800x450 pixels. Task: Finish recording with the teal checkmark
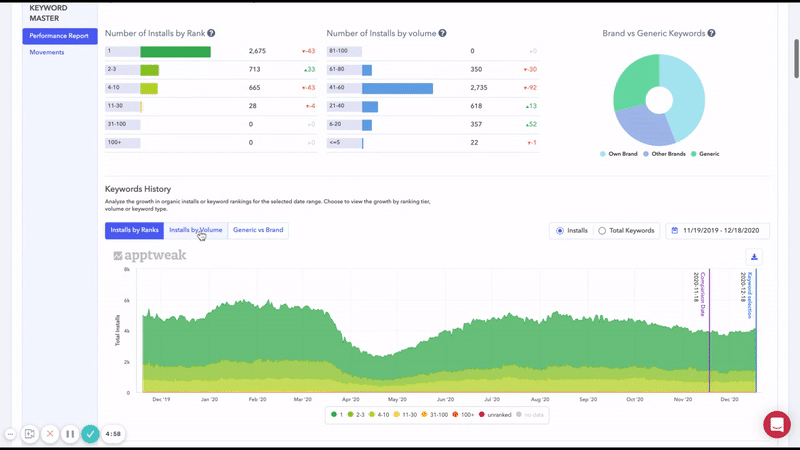[x=90, y=434]
